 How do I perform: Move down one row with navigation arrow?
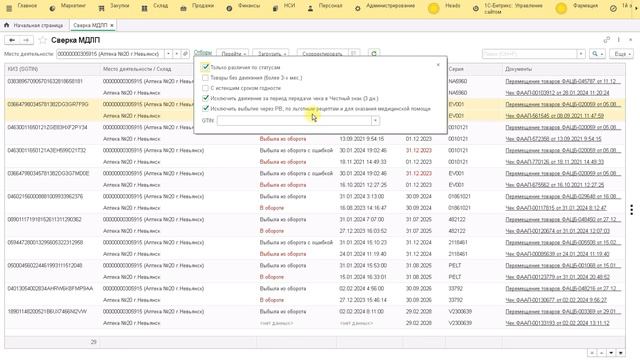pyautogui.click(x=611, y=353)
